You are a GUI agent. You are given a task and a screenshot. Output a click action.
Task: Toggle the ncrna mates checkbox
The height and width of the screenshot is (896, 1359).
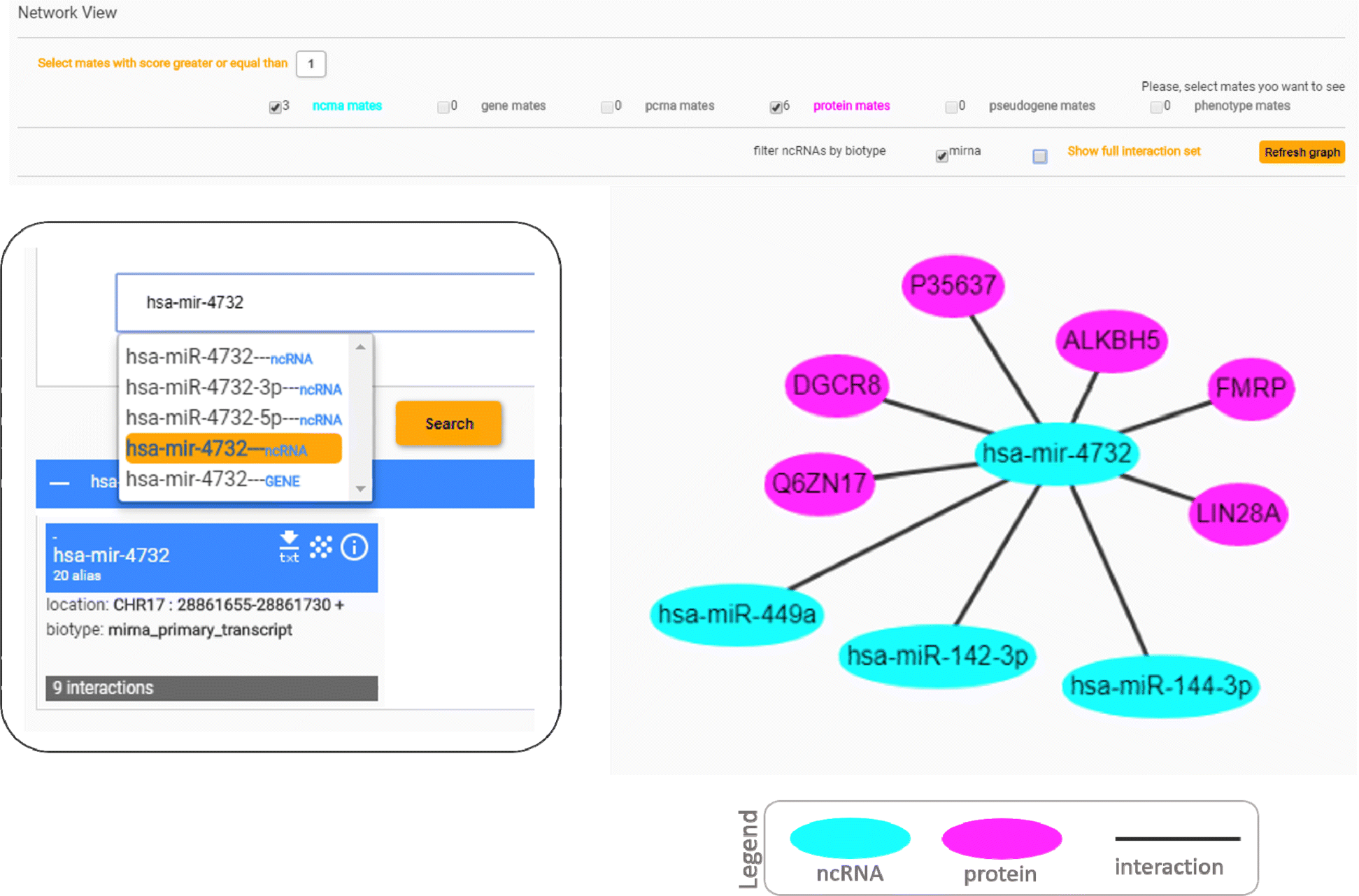[x=275, y=107]
